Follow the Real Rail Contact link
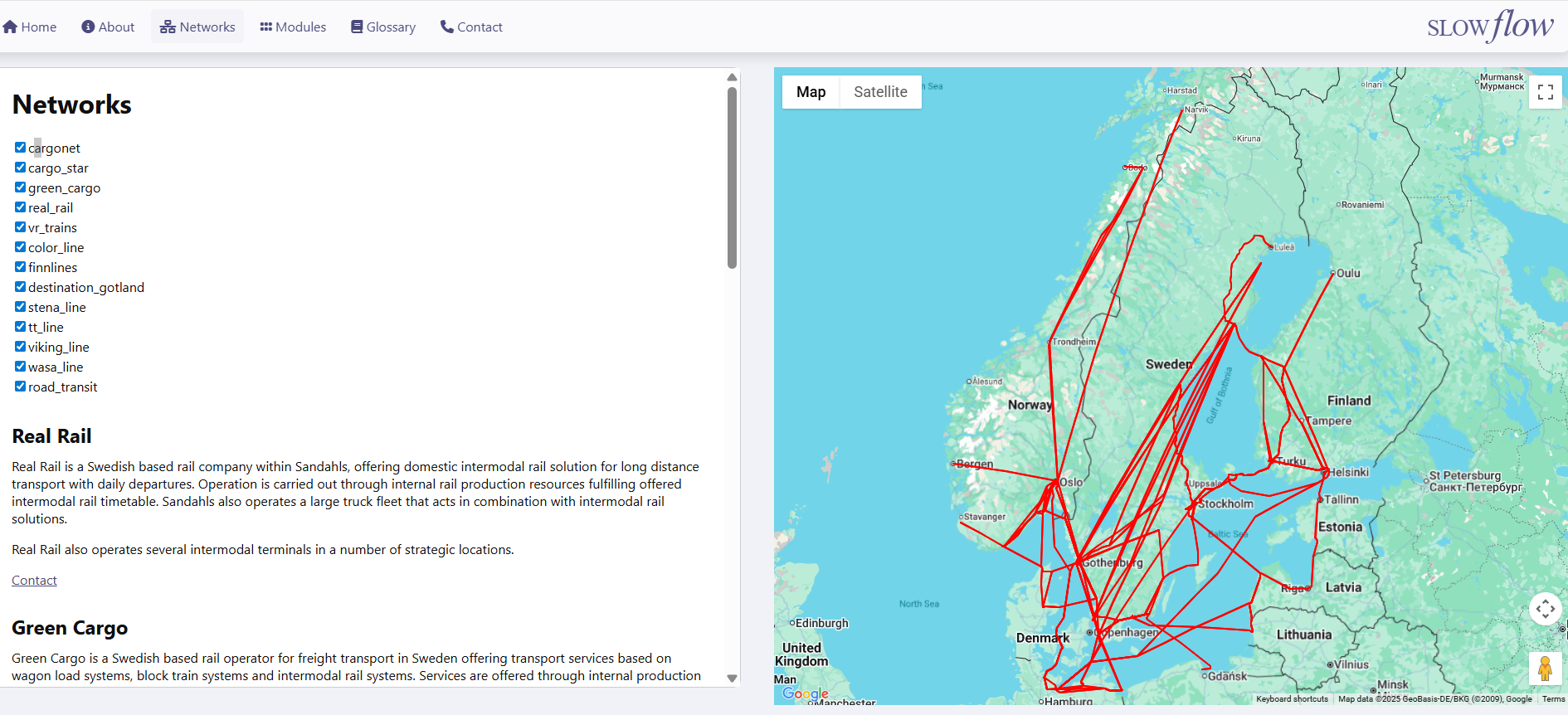This screenshot has width=1568, height=715. point(34,581)
